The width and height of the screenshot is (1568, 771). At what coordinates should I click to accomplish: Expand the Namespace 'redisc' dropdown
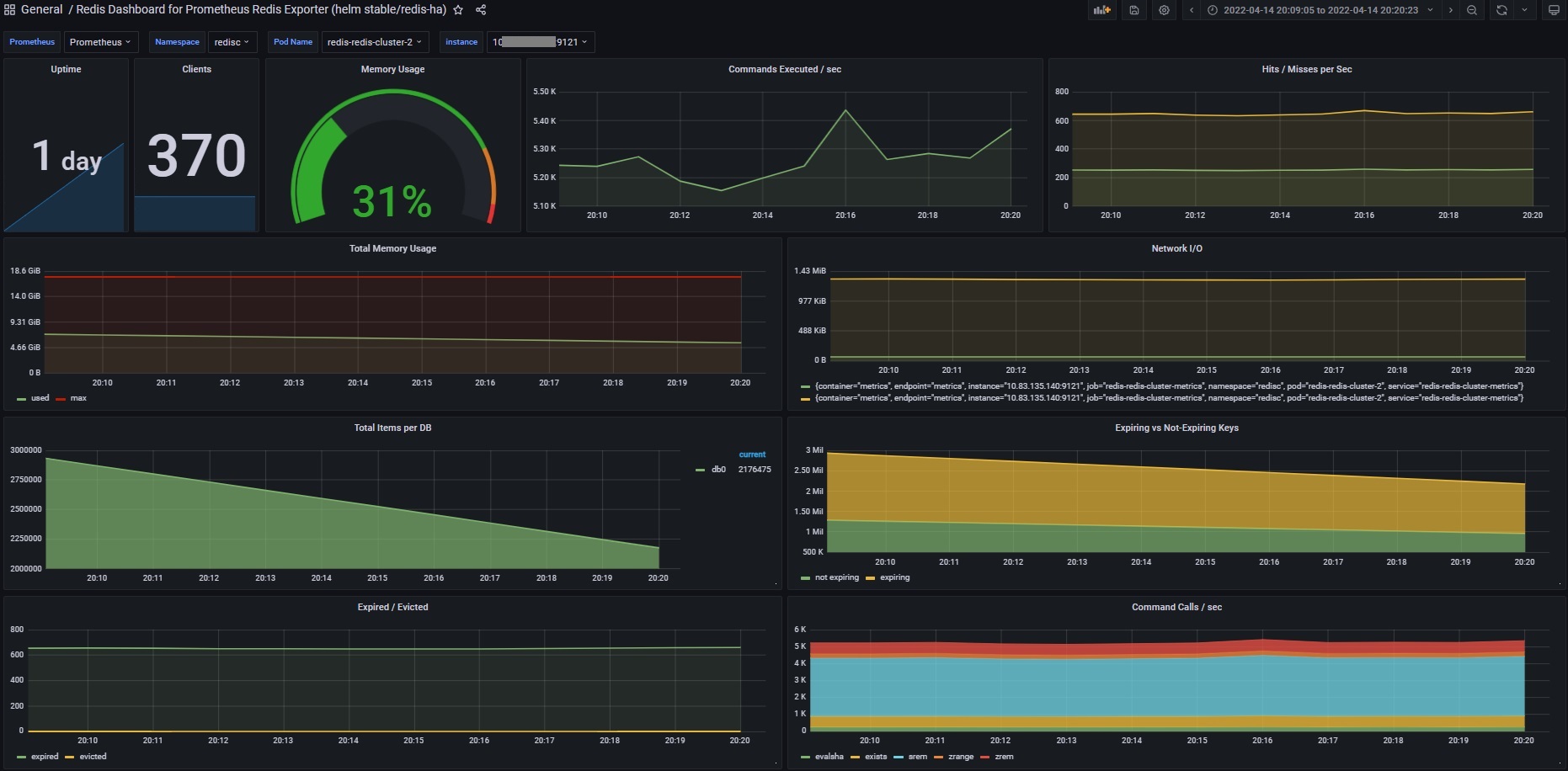(232, 42)
